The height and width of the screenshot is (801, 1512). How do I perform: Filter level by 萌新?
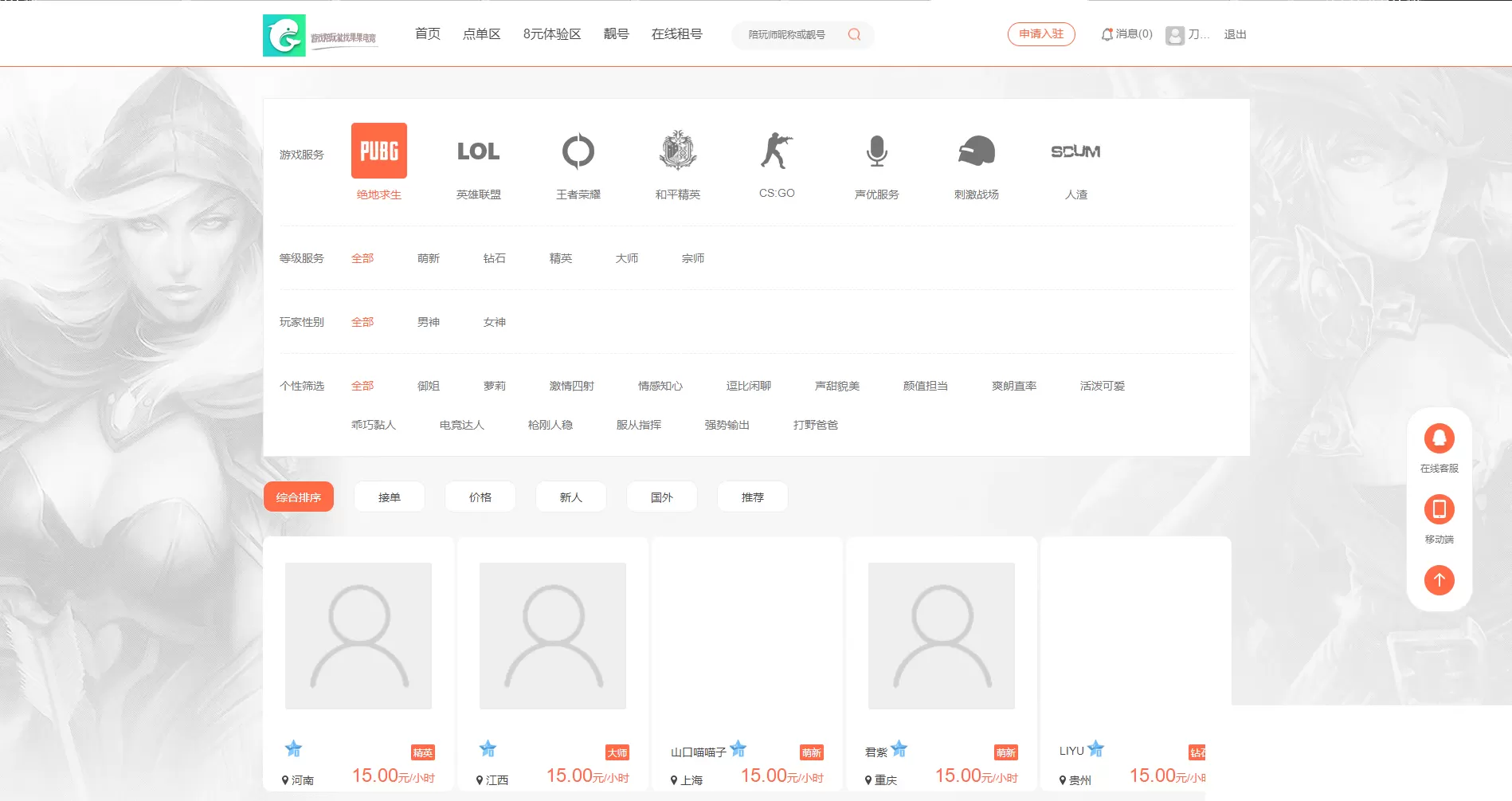pos(429,258)
